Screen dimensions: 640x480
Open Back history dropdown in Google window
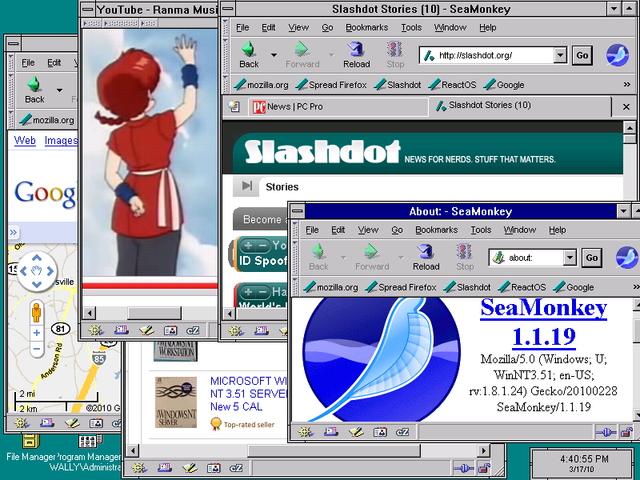point(60,90)
